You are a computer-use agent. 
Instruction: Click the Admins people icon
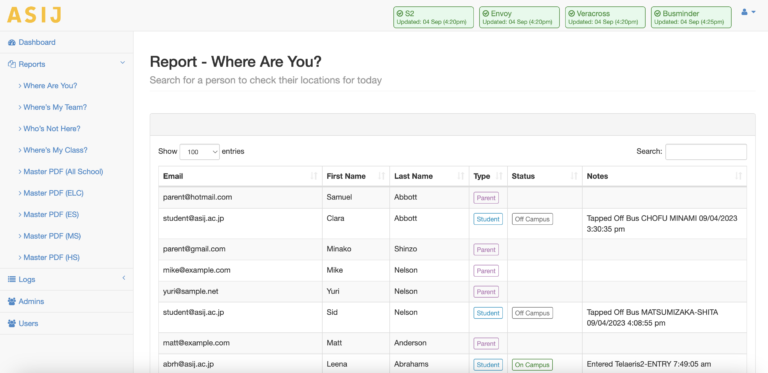[x=12, y=302]
